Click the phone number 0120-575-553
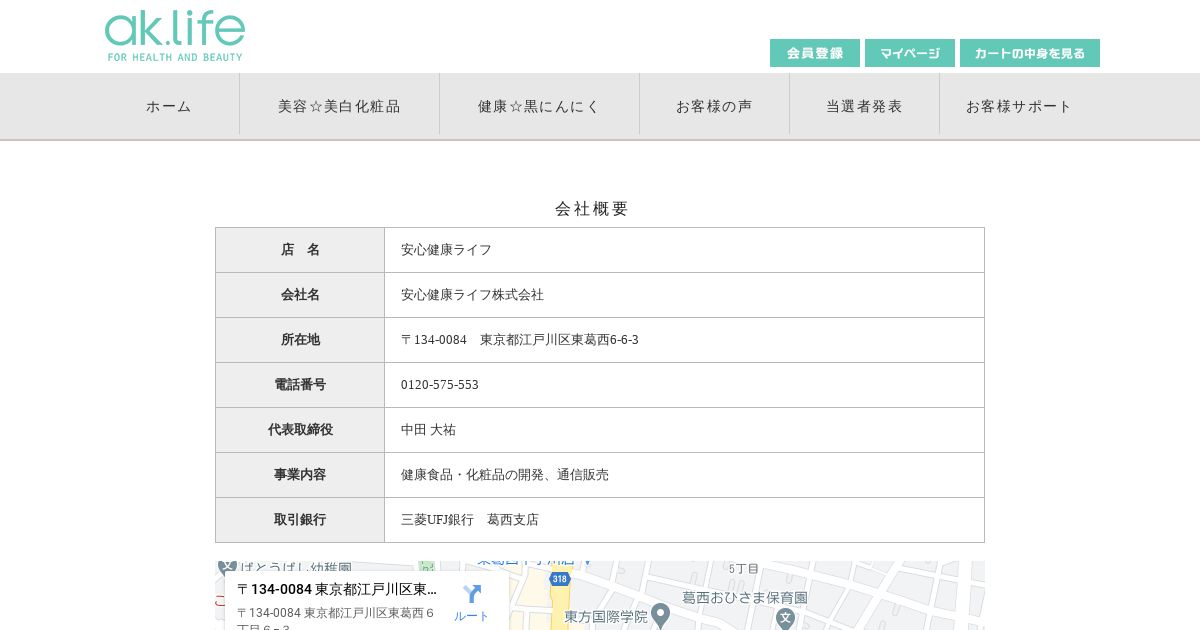 (x=439, y=385)
